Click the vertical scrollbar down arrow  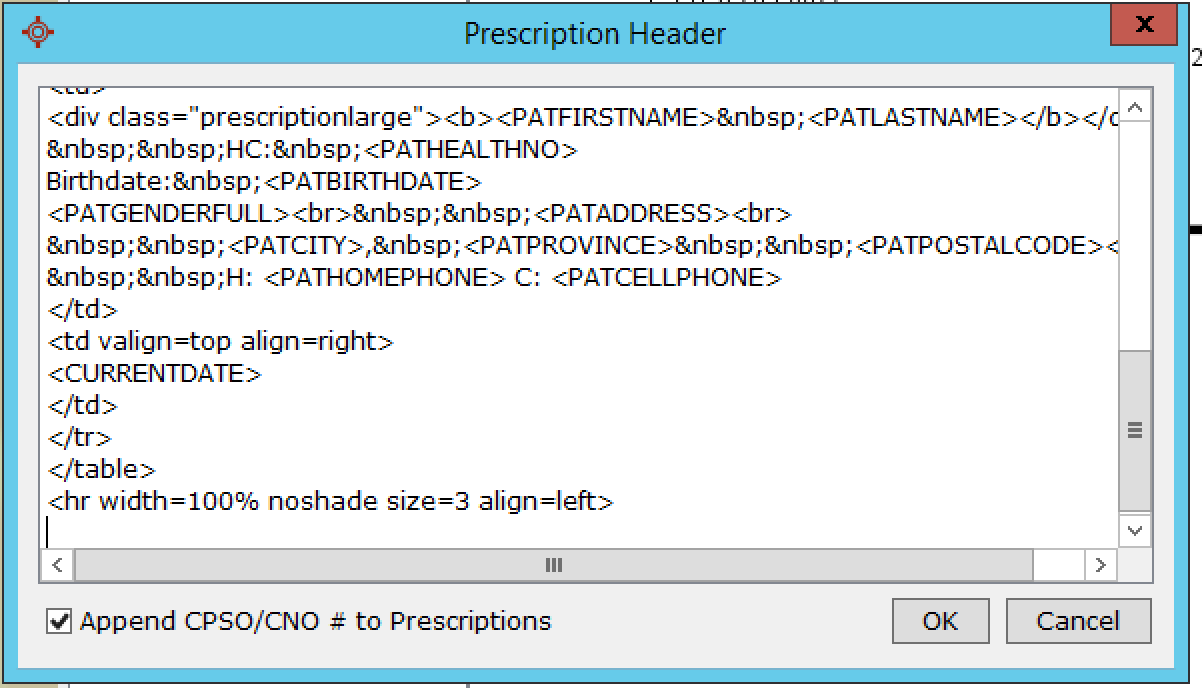click(x=1135, y=530)
